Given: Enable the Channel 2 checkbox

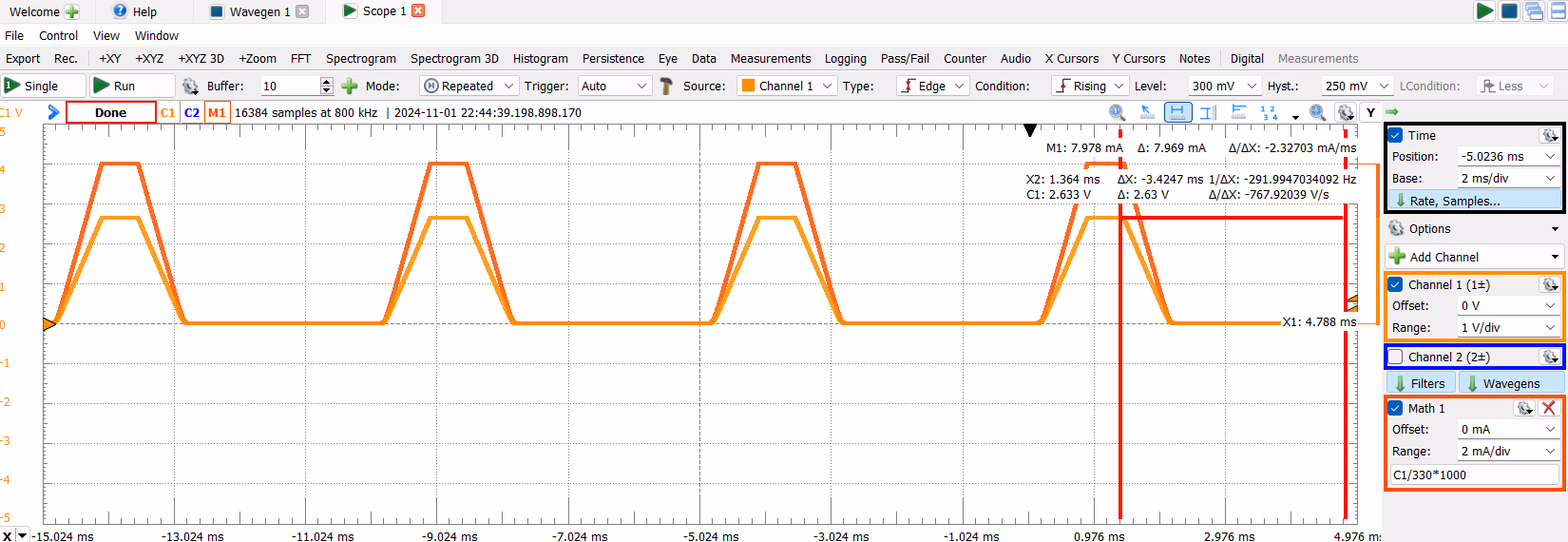Looking at the screenshot, I should (1395, 357).
